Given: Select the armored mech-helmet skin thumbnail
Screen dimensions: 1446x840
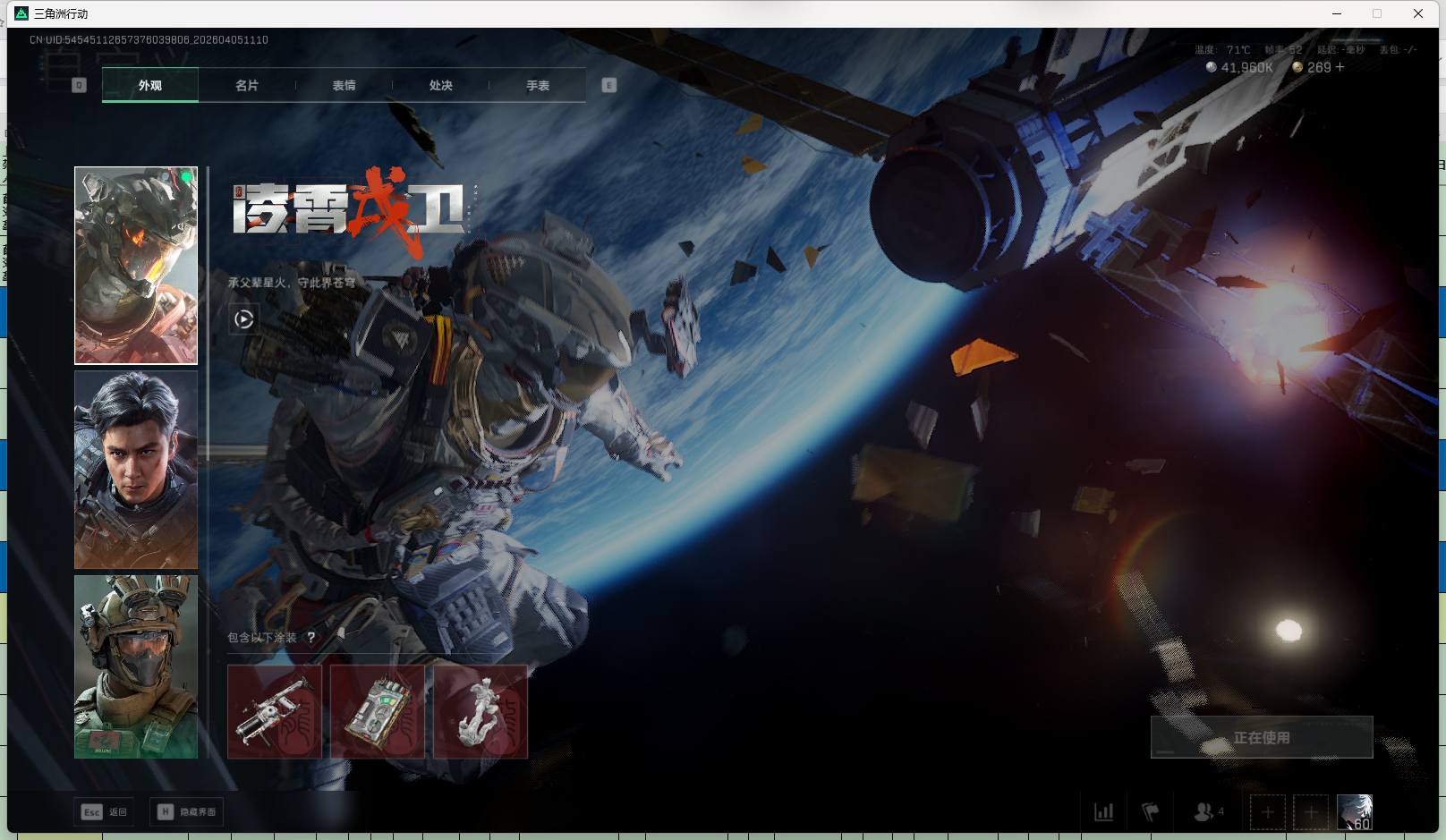Looking at the screenshot, I should coord(136,266).
